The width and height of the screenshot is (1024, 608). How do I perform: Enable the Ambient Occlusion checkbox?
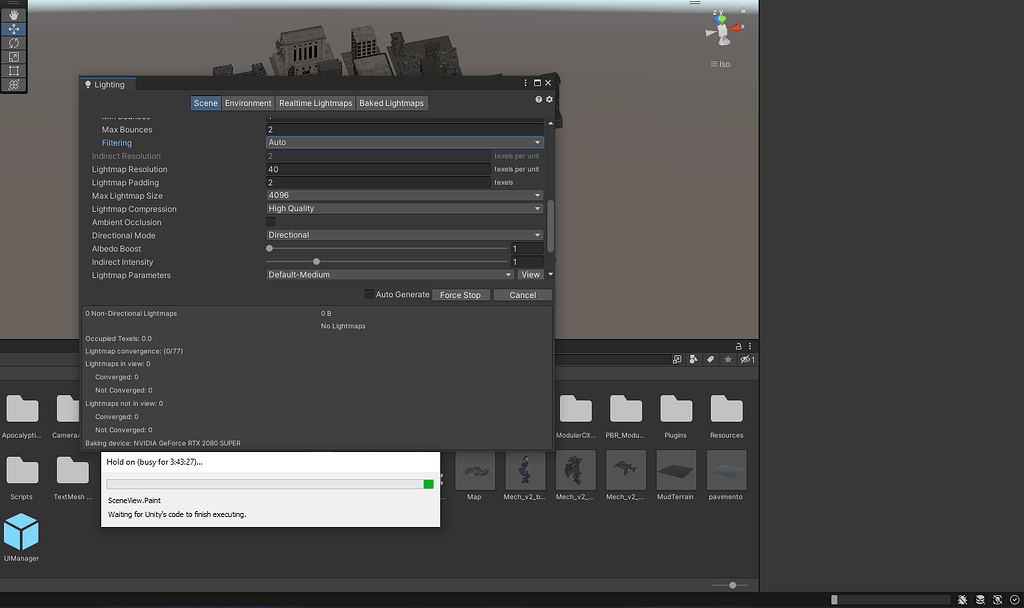pos(271,222)
